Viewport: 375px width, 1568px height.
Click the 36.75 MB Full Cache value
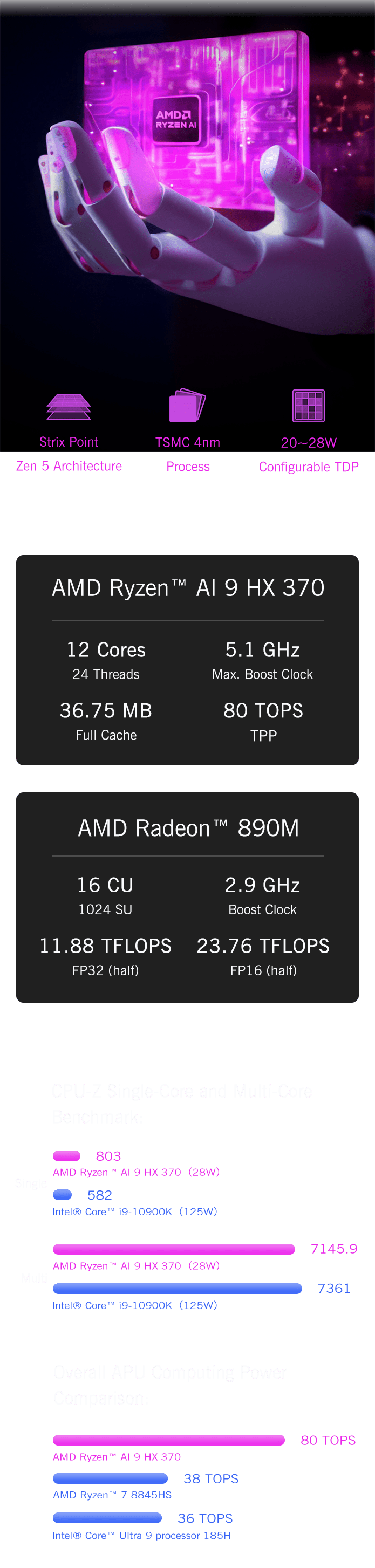pos(106,711)
